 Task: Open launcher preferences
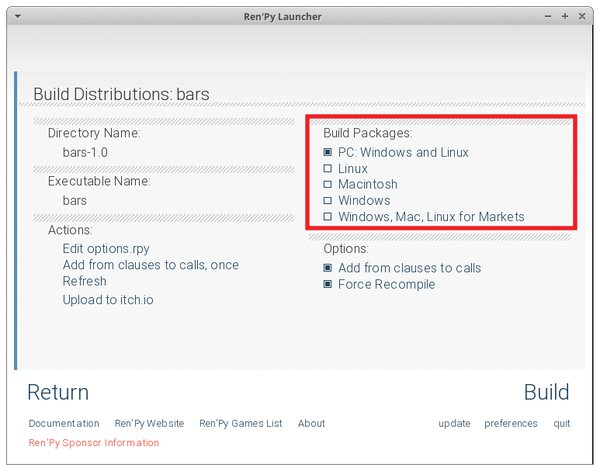coord(511,424)
